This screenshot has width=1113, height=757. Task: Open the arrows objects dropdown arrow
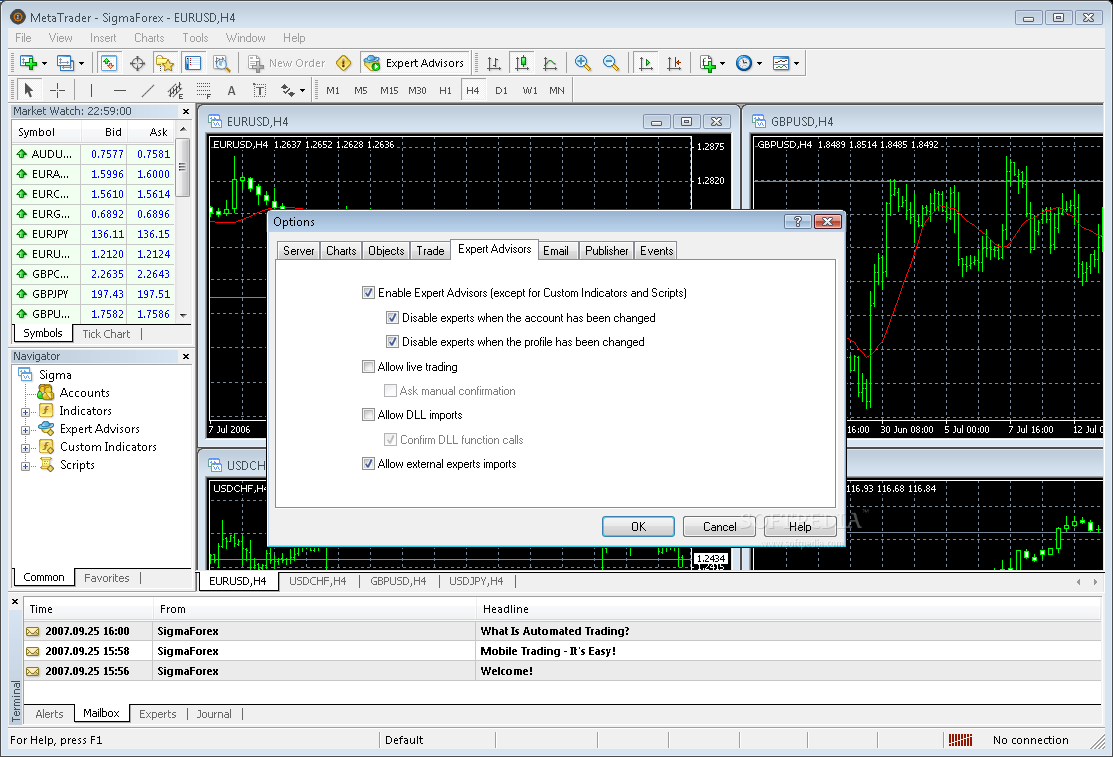pyautogui.click(x=302, y=90)
